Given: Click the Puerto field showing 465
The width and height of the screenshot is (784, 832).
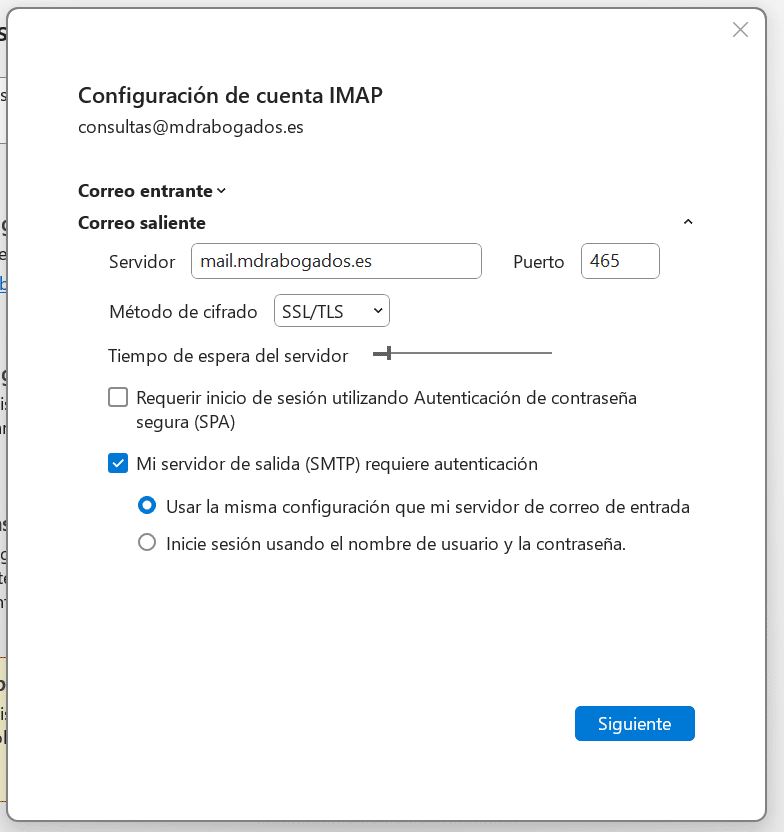Looking at the screenshot, I should (x=620, y=261).
